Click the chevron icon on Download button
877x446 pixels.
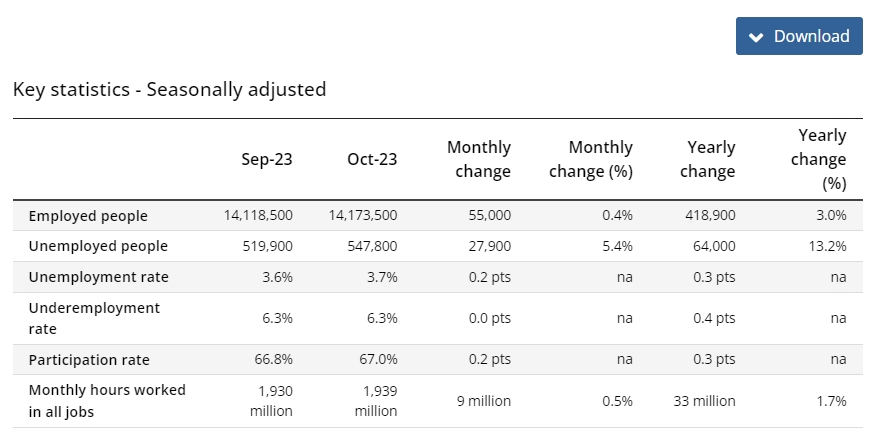(756, 37)
